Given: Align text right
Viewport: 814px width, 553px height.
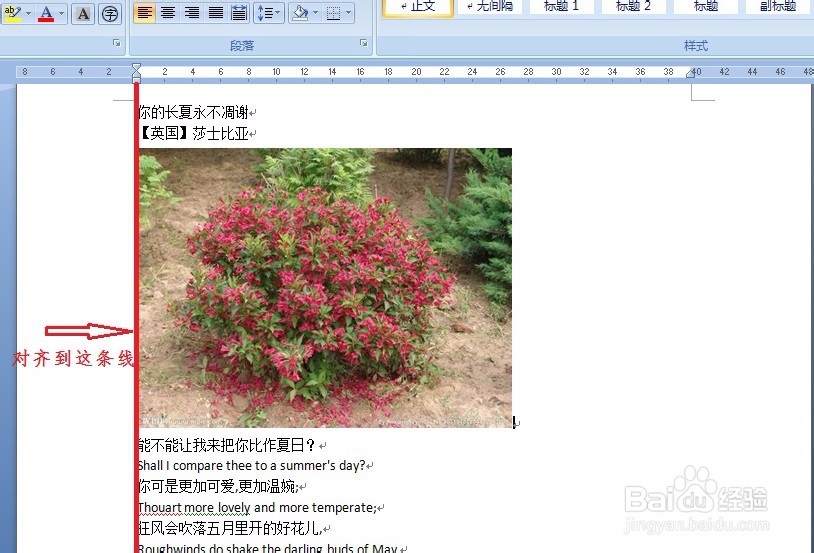Looking at the screenshot, I should (192, 12).
